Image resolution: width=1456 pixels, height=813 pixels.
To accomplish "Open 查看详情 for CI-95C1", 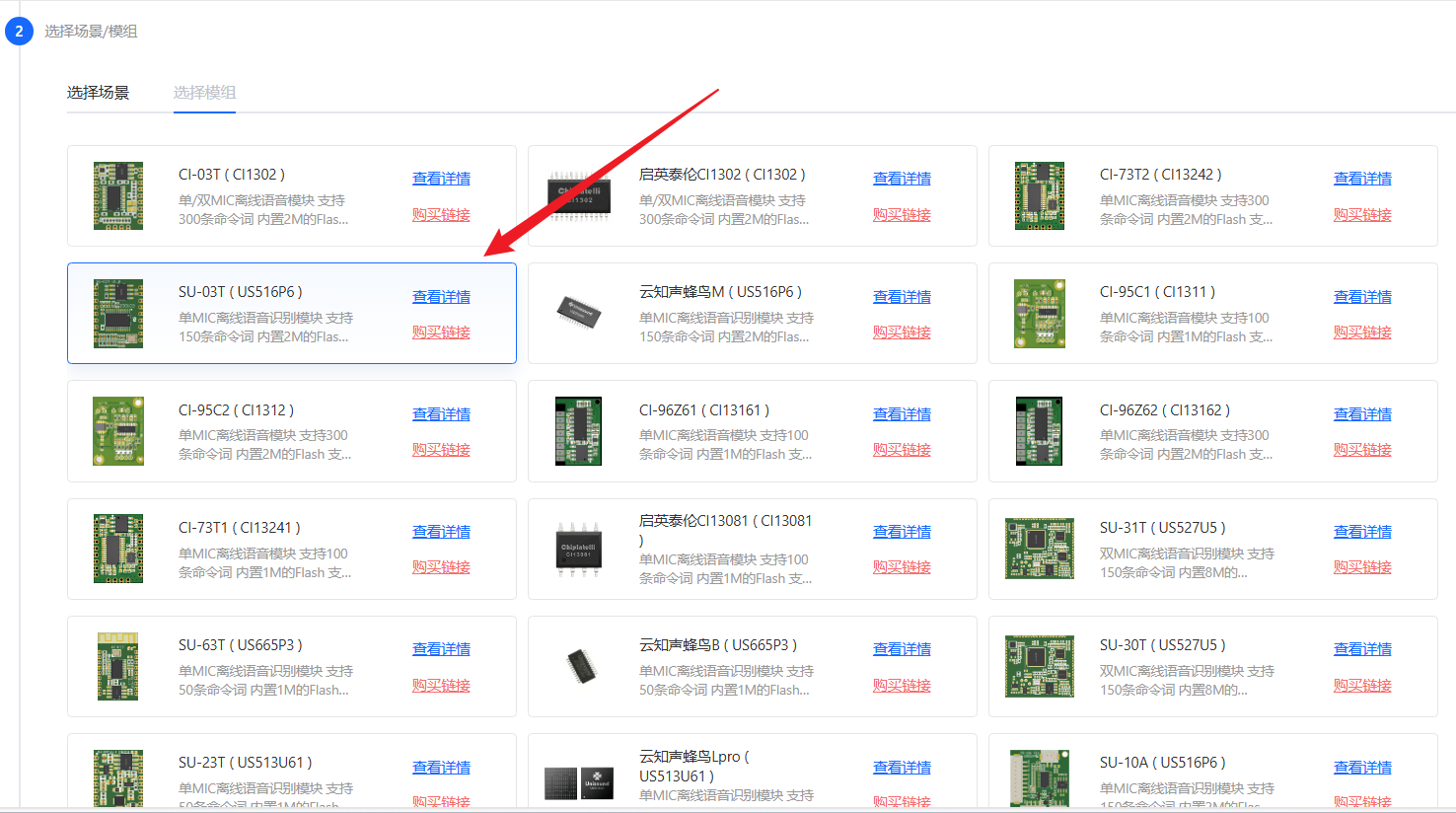I will pos(1362,297).
